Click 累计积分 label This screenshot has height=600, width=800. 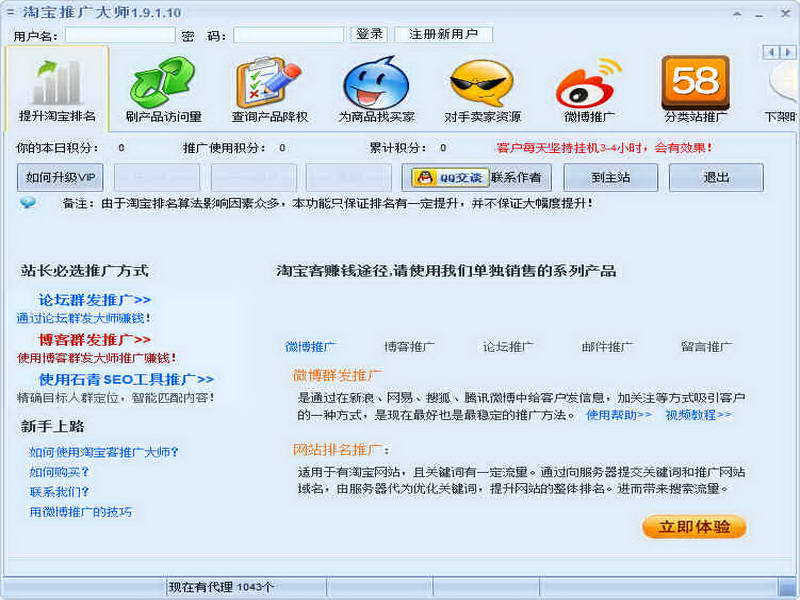pos(397,148)
